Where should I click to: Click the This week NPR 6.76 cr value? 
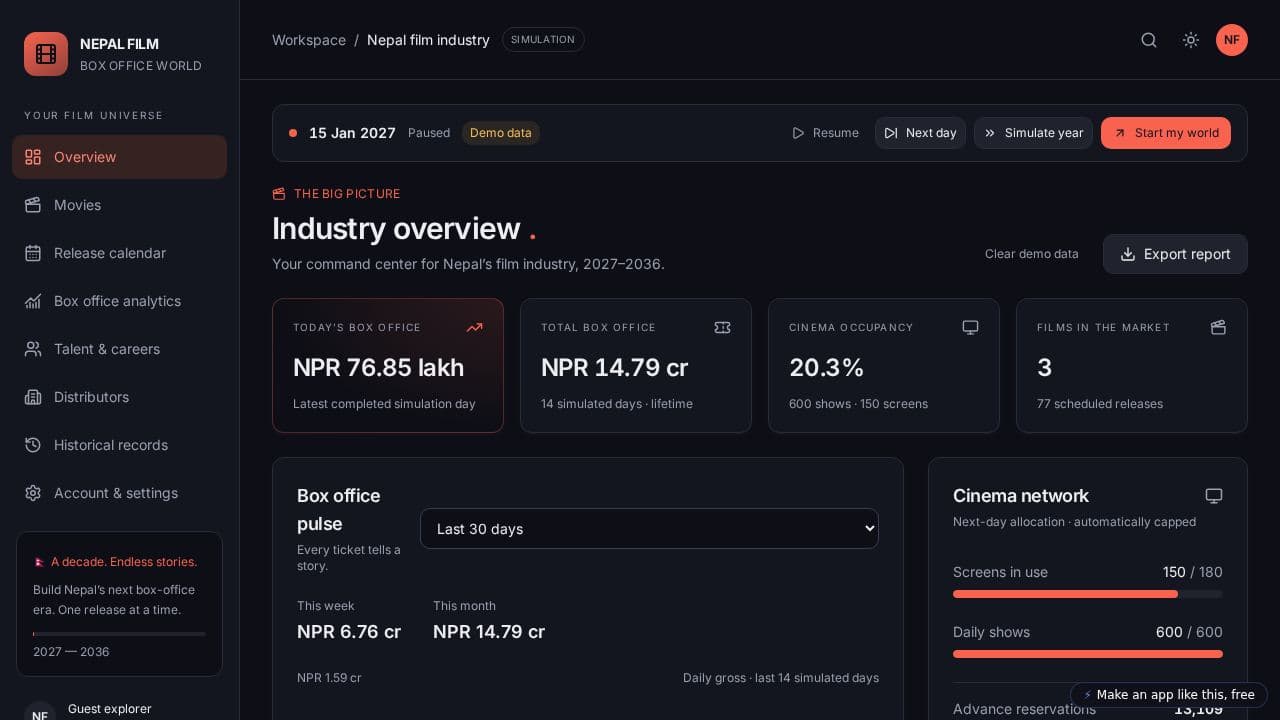click(x=349, y=632)
